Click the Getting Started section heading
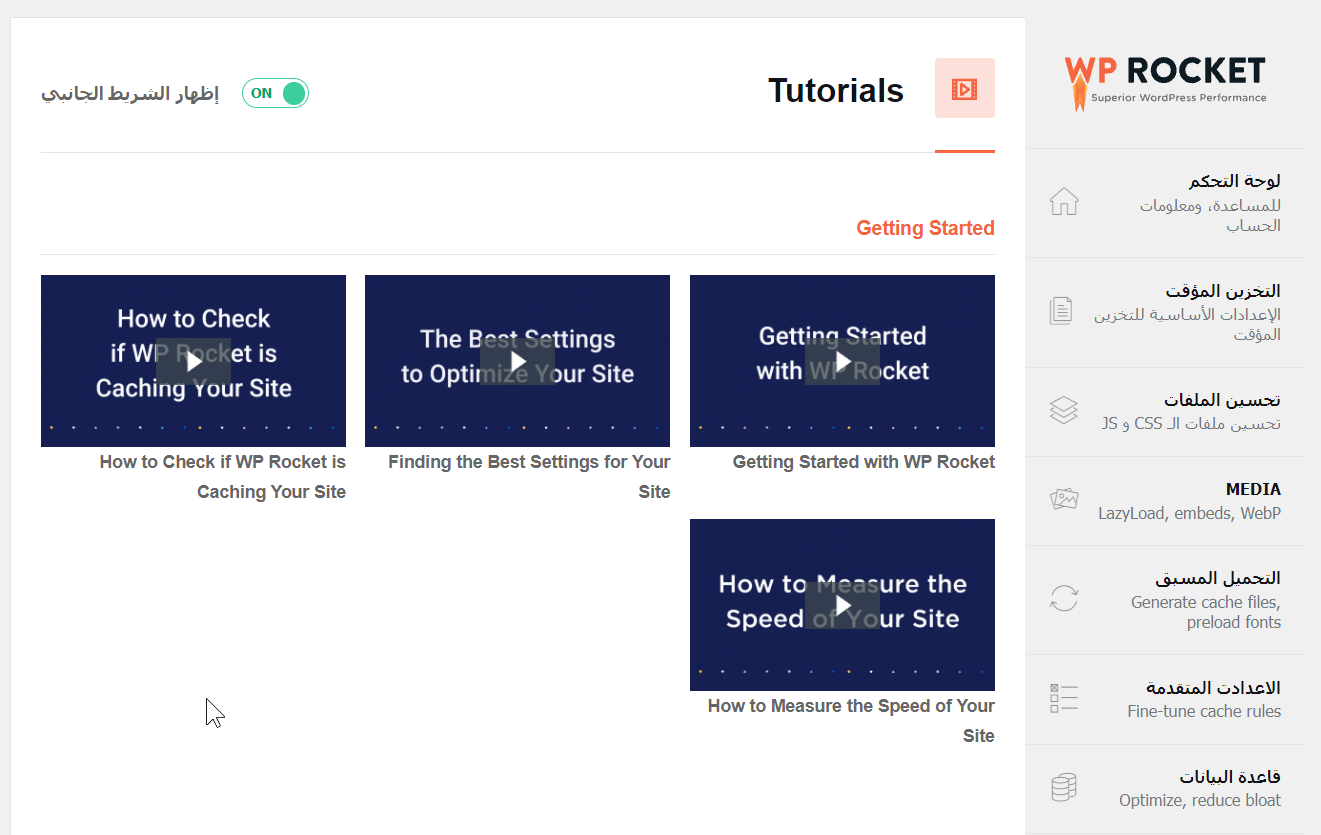The image size is (1321, 835). [925, 228]
